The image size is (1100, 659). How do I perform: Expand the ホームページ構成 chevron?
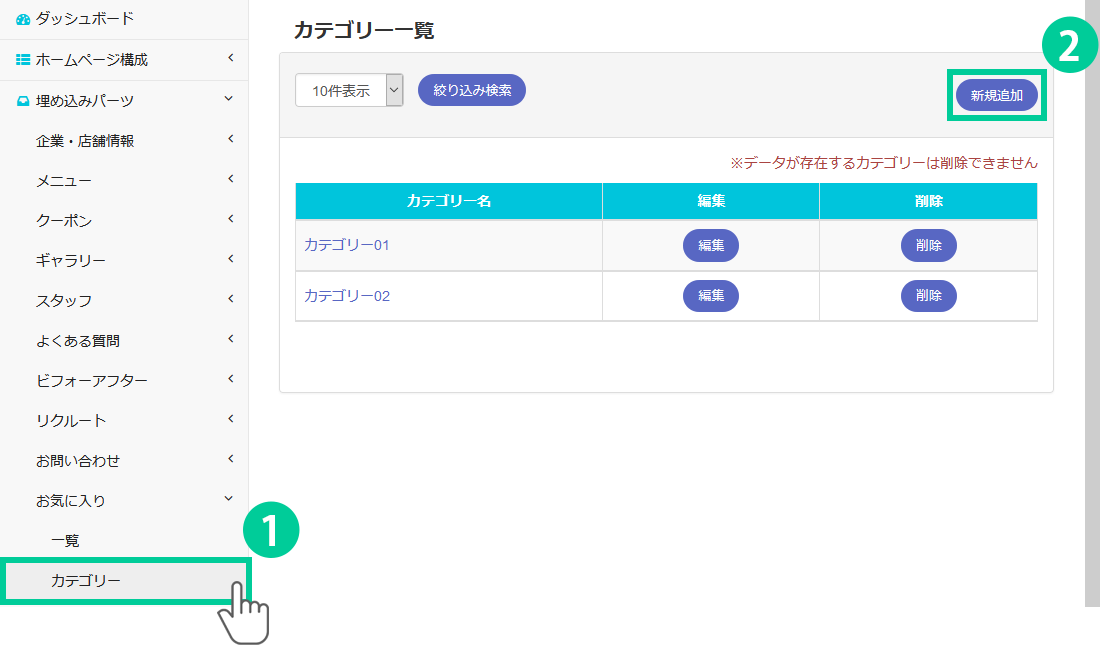click(x=230, y=59)
